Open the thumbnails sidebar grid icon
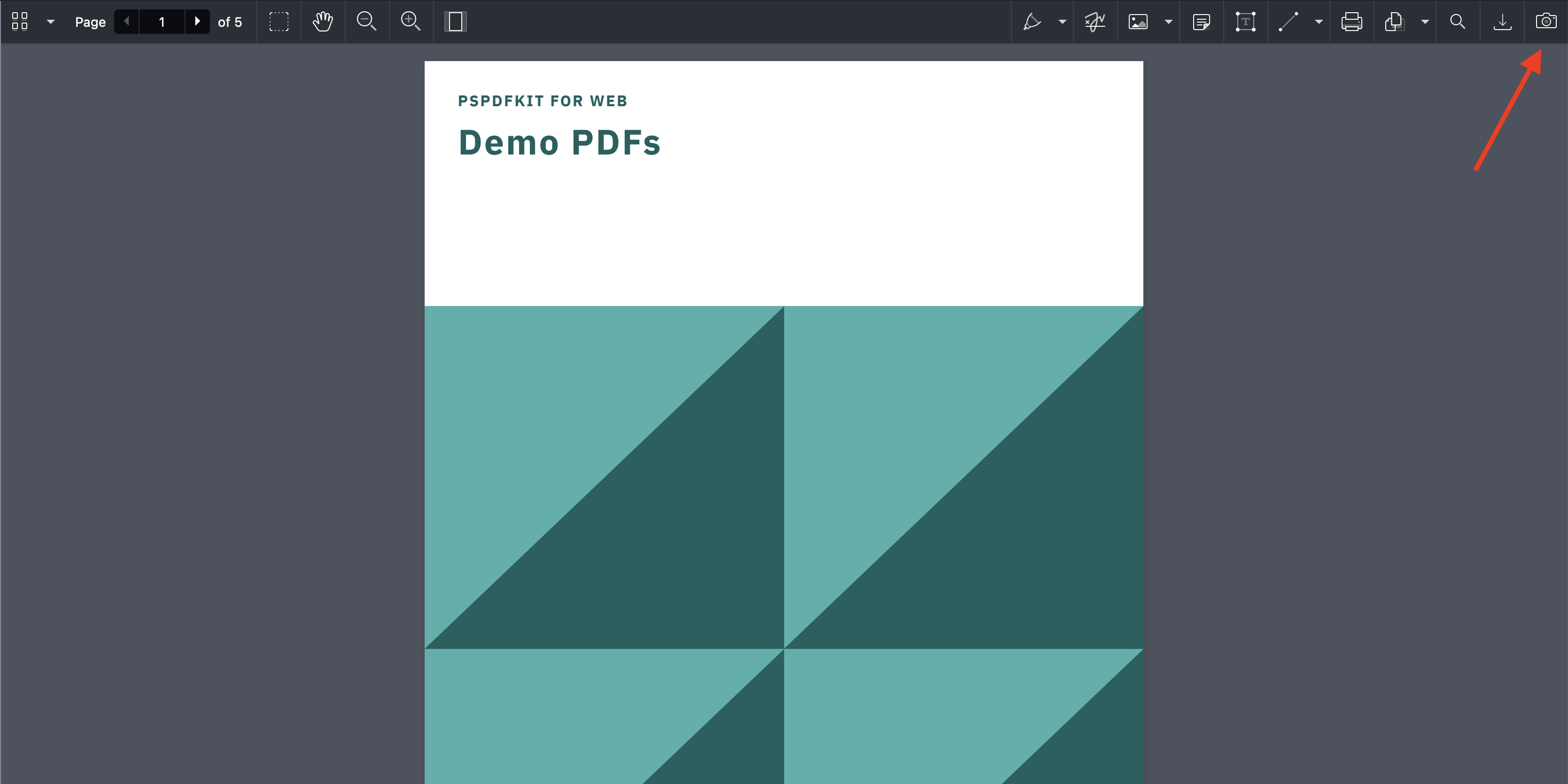1568x784 pixels. (x=19, y=21)
